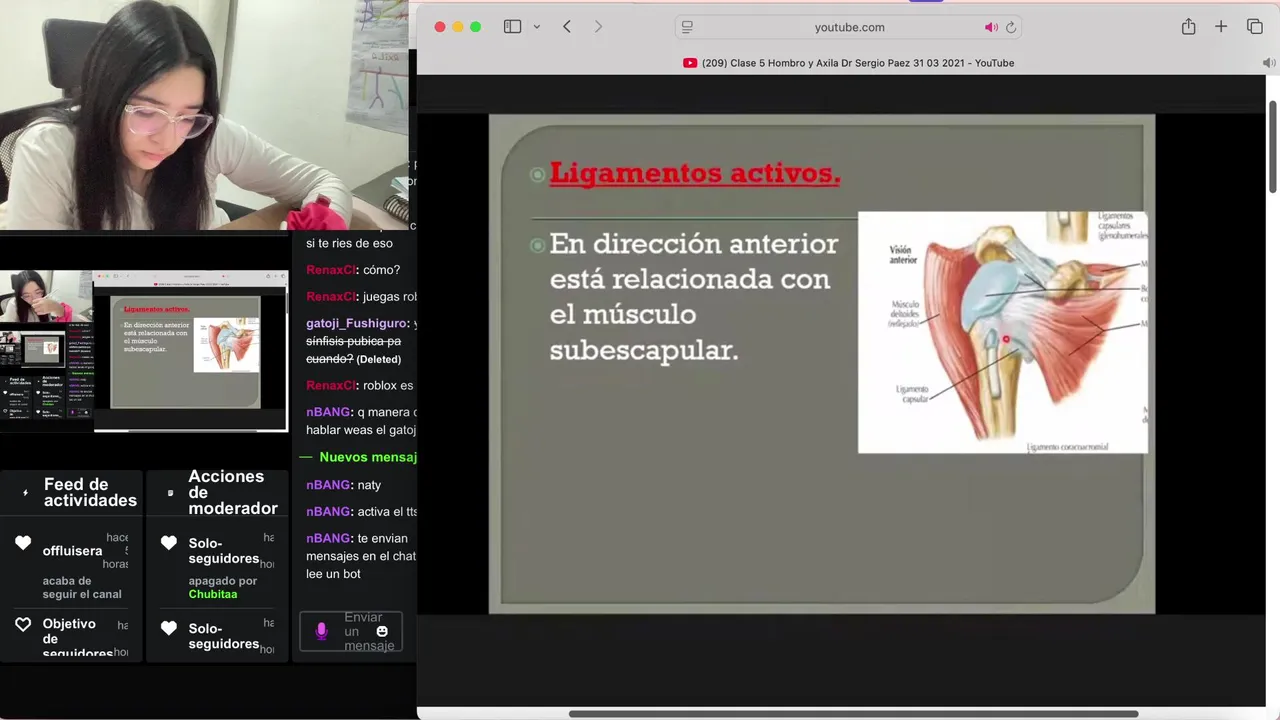Show the Safari tab overview
The width and height of the screenshot is (1280, 720).
click(x=1255, y=27)
